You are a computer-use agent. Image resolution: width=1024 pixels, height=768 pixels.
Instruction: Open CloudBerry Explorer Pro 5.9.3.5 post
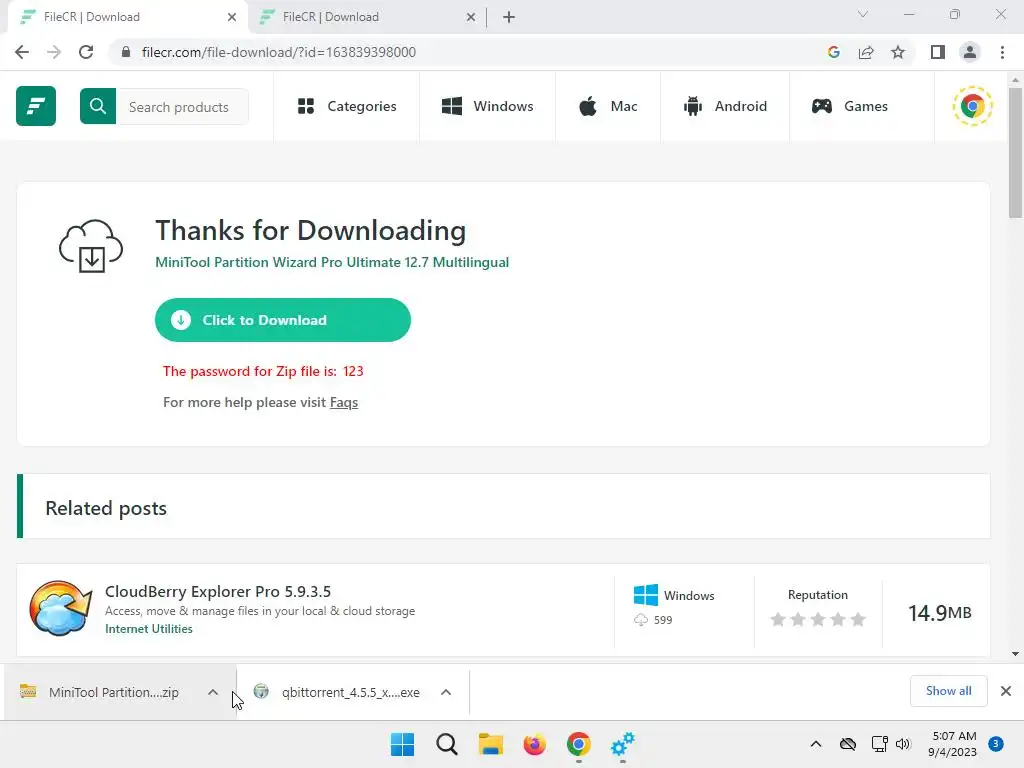(x=218, y=591)
